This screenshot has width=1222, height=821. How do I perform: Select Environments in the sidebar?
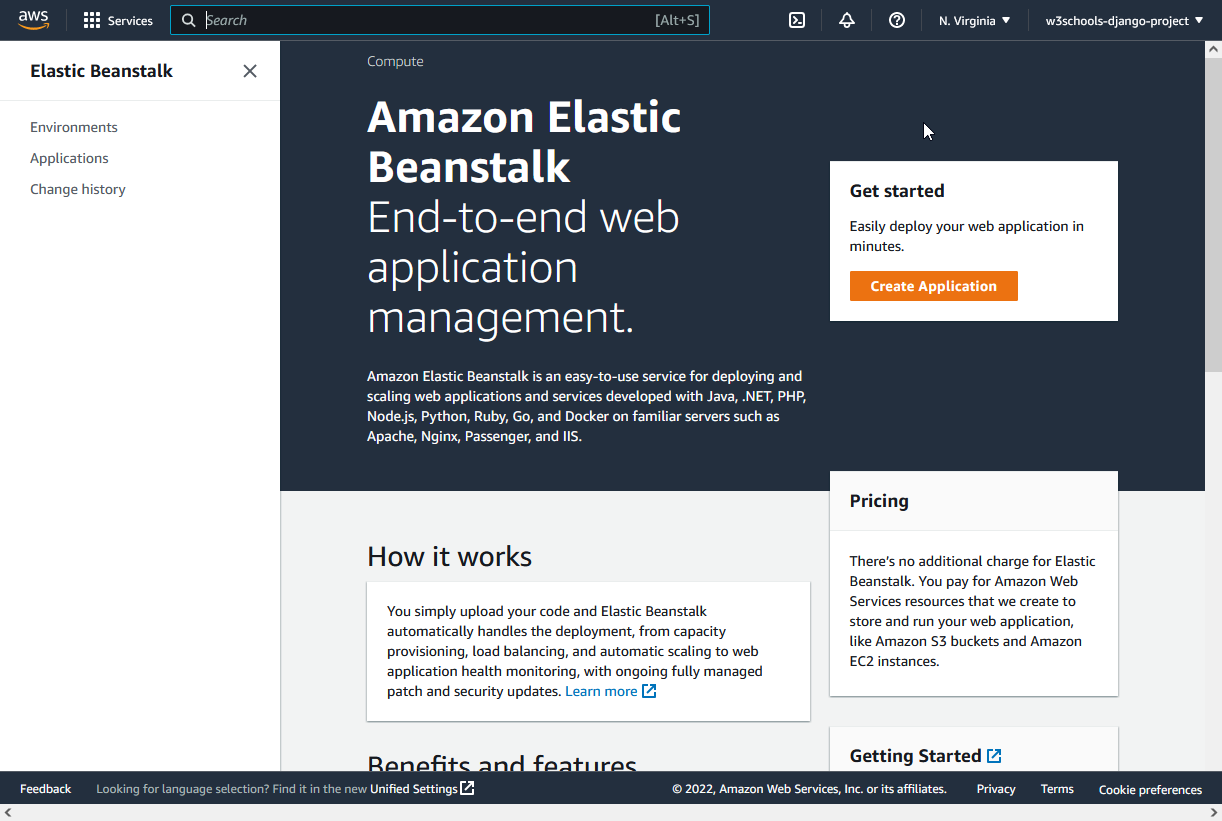point(74,127)
